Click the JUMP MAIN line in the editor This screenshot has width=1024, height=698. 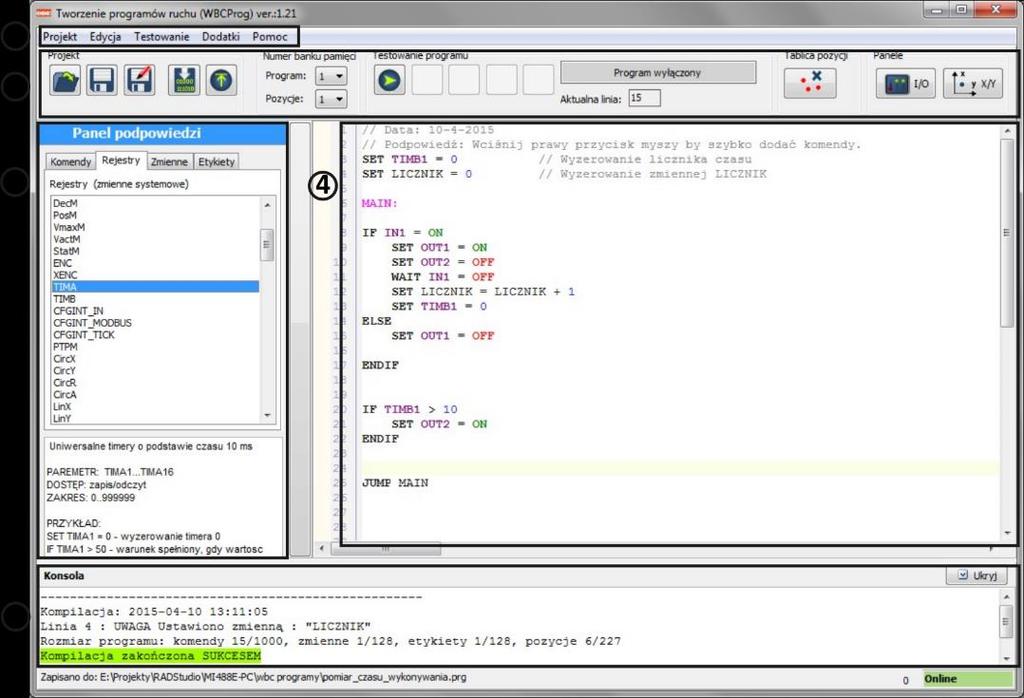395,483
